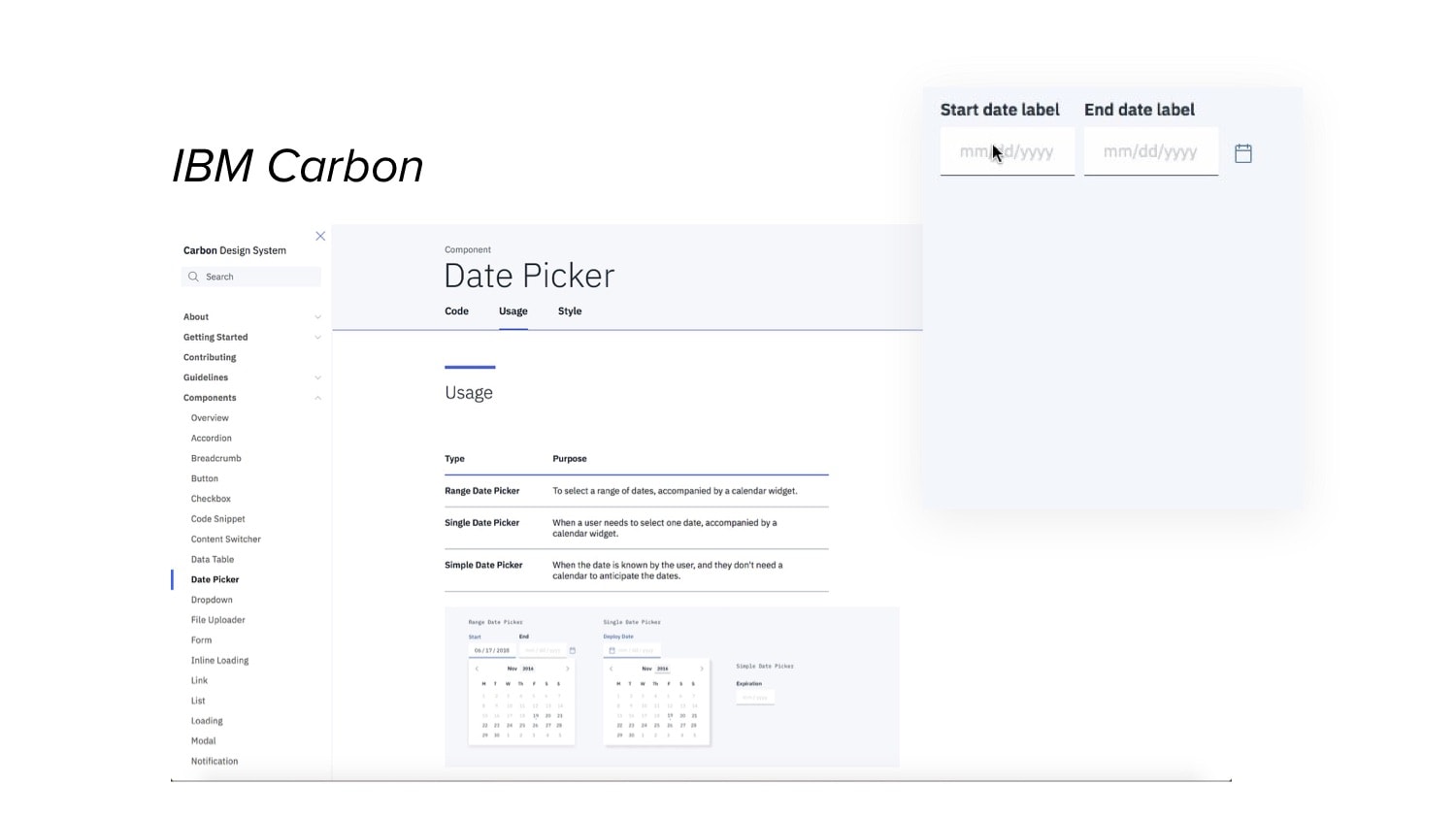1456x818 pixels.
Task: Click the Carbon Design System title
Action: pyautogui.click(x=235, y=250)
